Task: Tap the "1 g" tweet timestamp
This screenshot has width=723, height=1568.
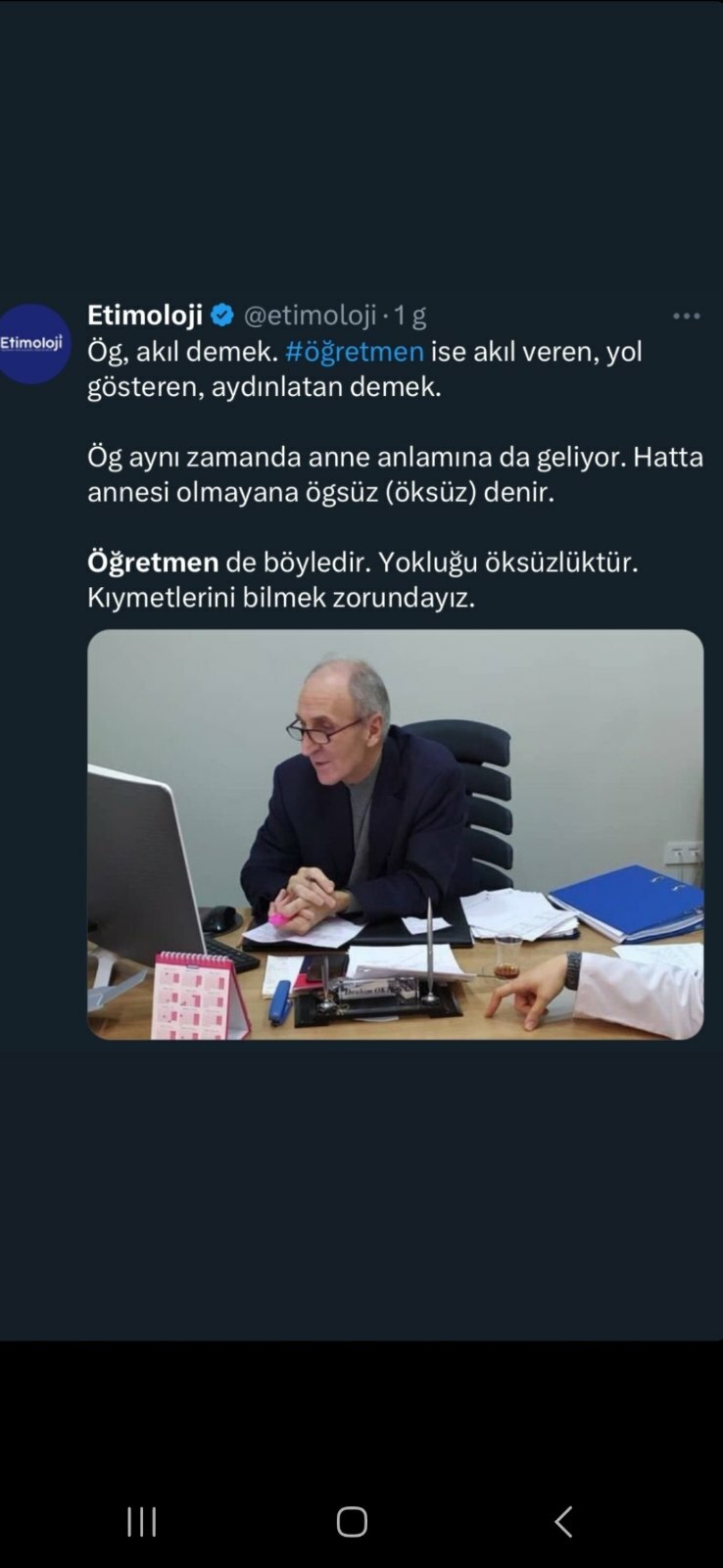Action: [x=410, y=315]
